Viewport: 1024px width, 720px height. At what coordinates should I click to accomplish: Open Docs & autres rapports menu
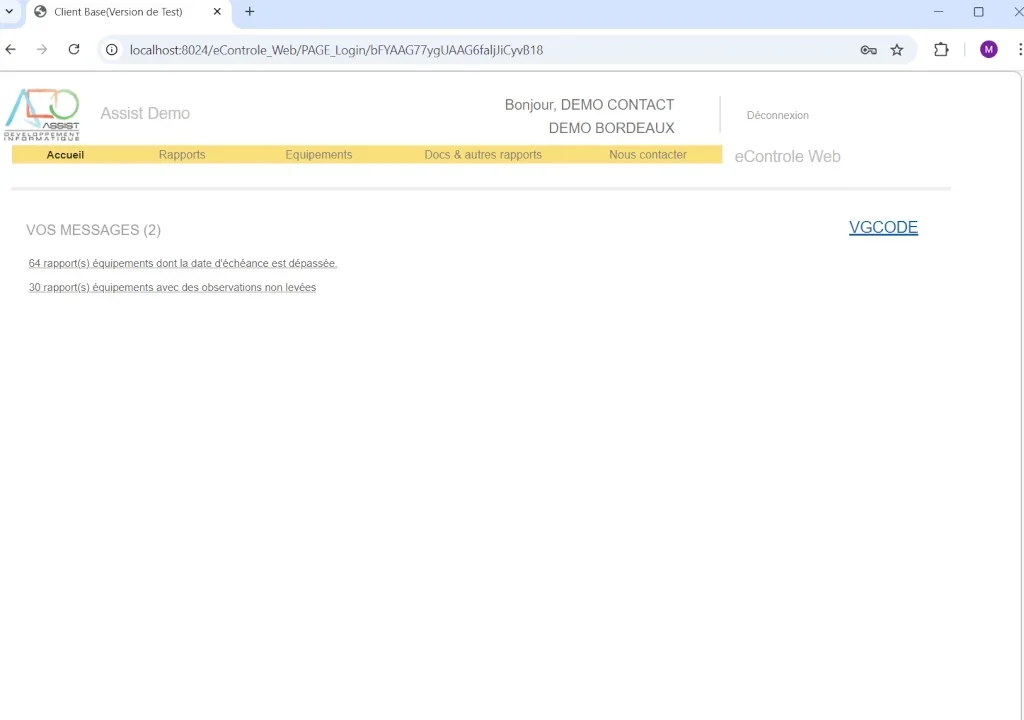483,155
